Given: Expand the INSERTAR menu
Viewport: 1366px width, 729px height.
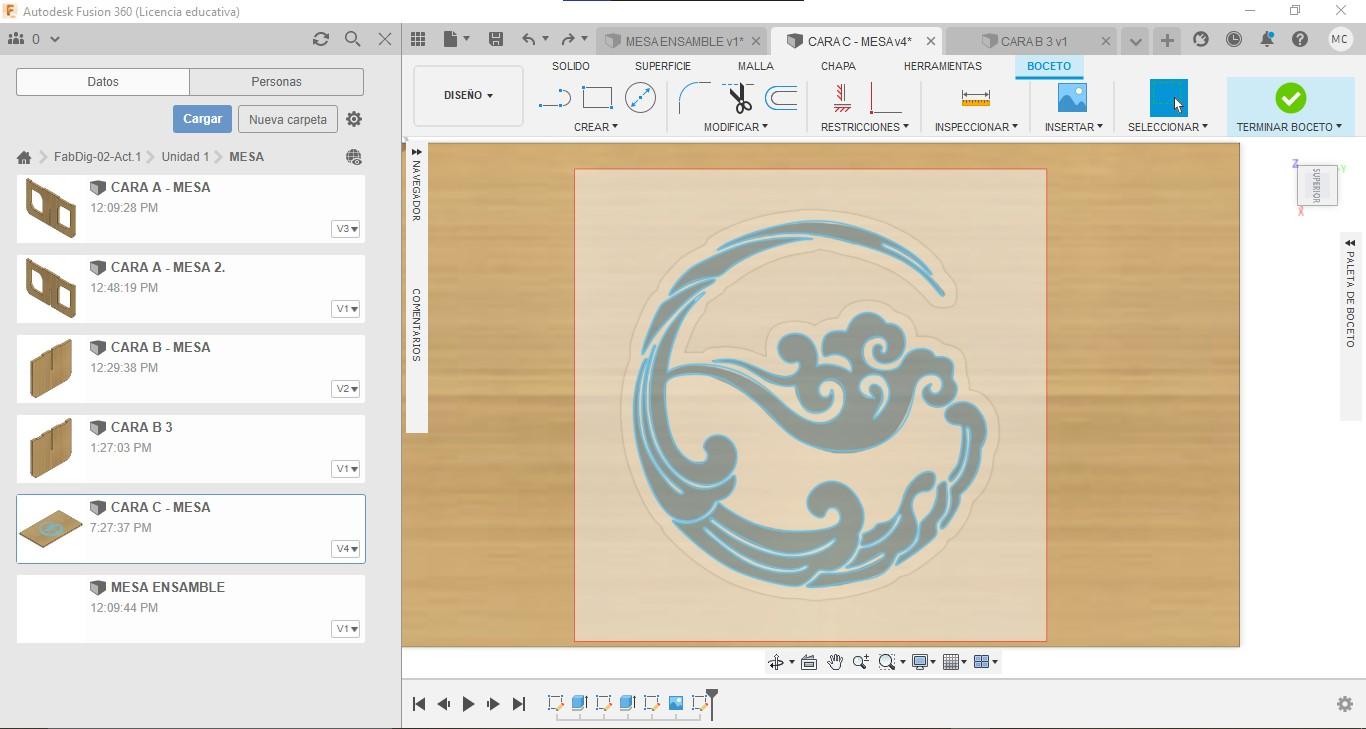Looking at the screenshot, I should (x=1074, y=127).
